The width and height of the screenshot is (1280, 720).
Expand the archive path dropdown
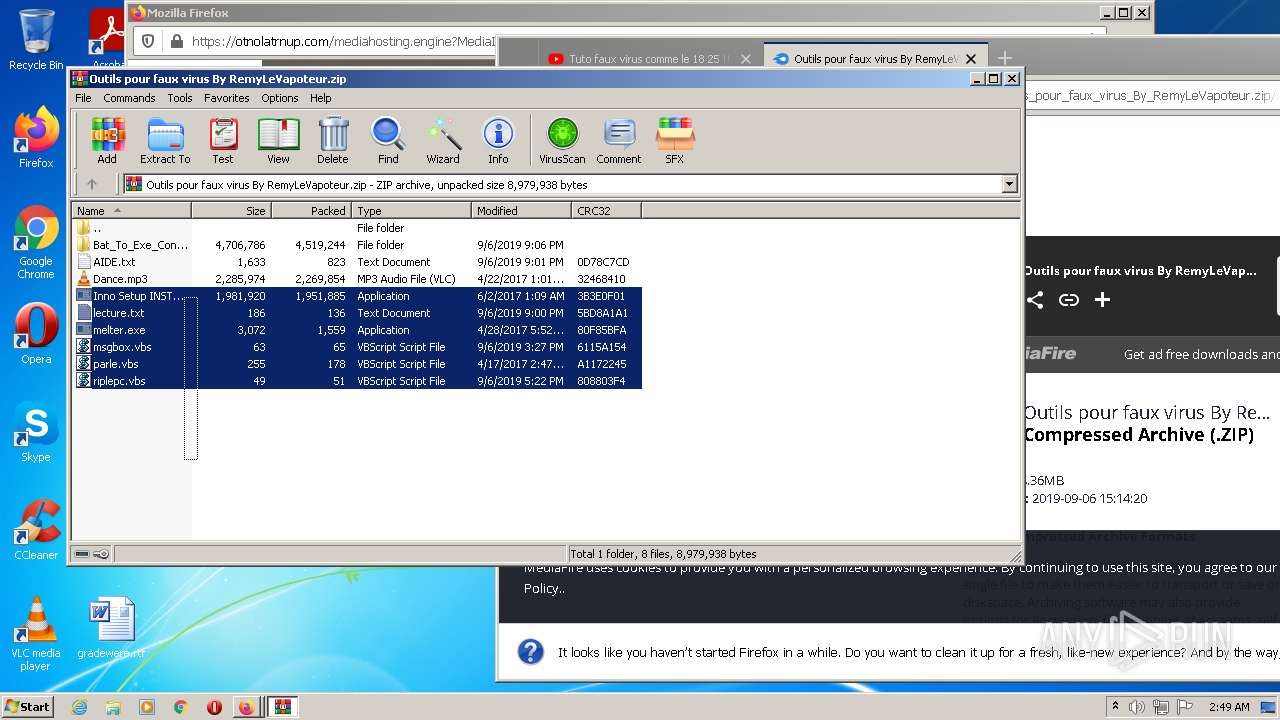pos(1009,184)
